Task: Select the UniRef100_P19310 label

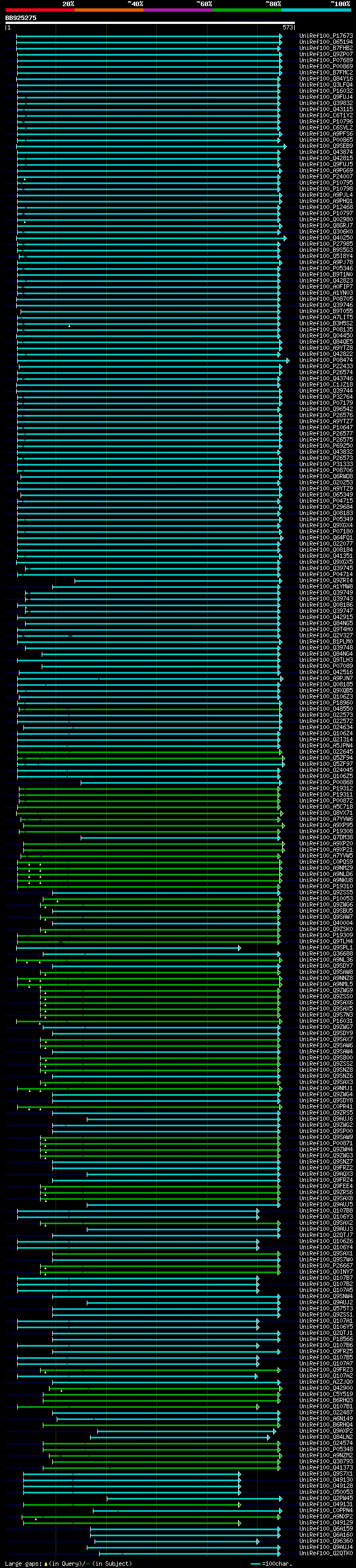Action: coord(326,886)
